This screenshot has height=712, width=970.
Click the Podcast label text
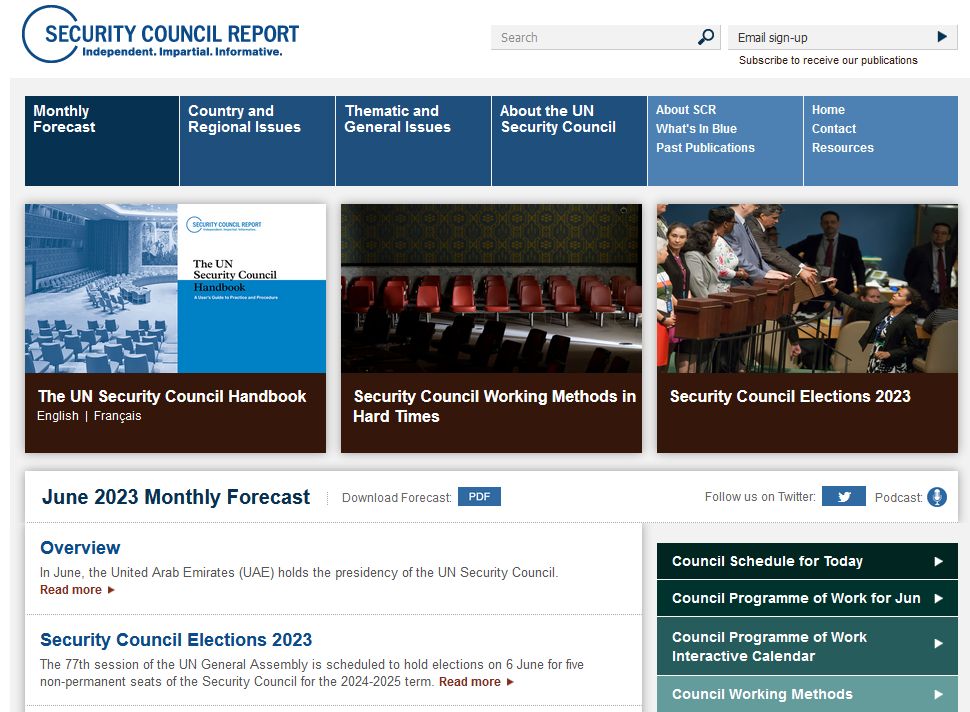(x=898, y=497)
